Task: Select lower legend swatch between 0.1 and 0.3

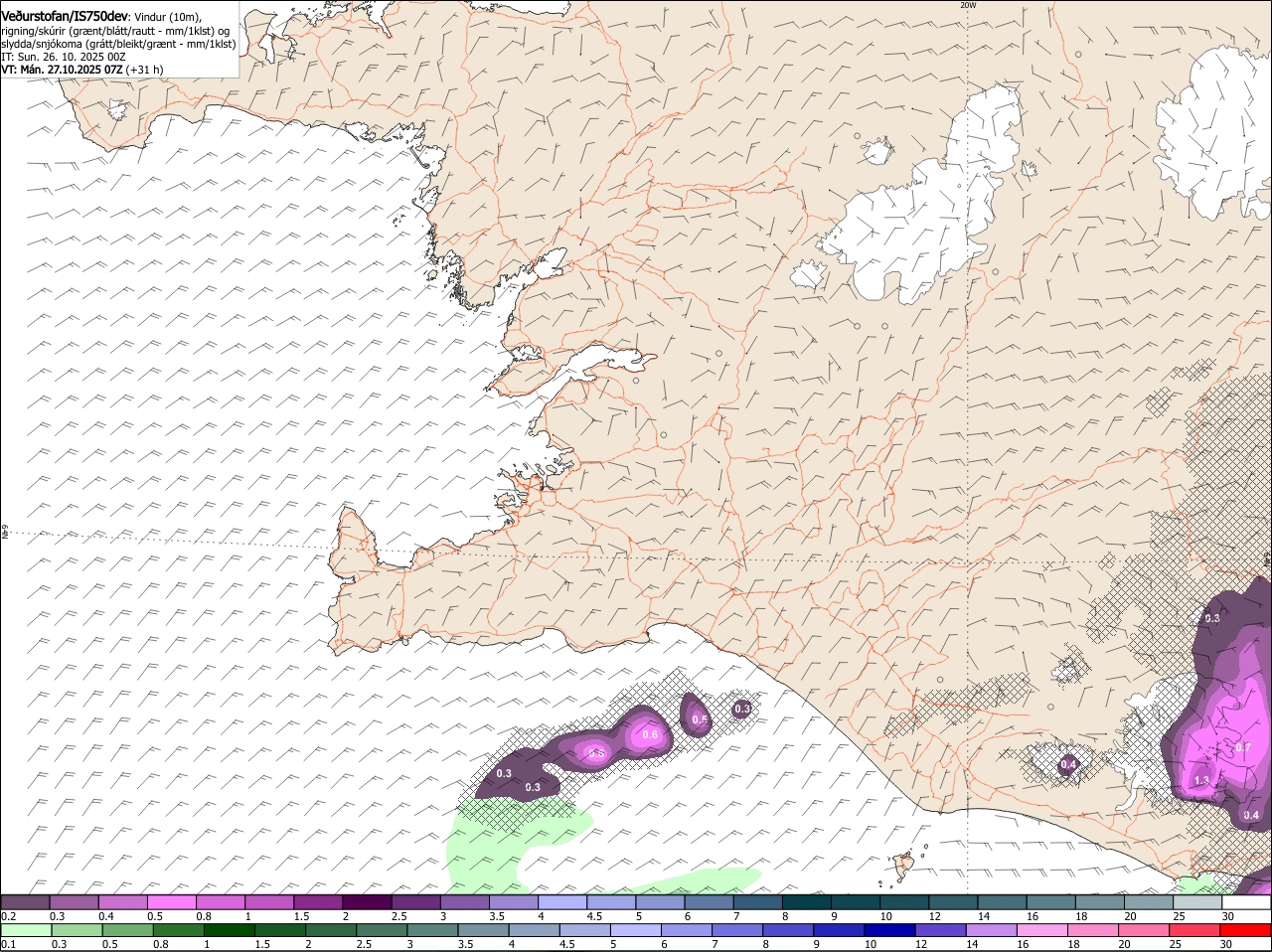Action: click(27, 931)
